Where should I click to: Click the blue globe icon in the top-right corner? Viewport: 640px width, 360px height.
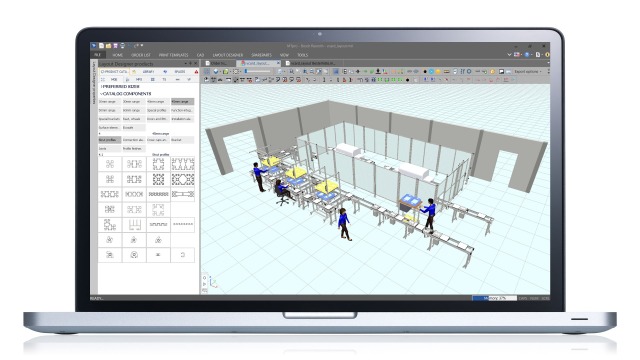[527, 54]
